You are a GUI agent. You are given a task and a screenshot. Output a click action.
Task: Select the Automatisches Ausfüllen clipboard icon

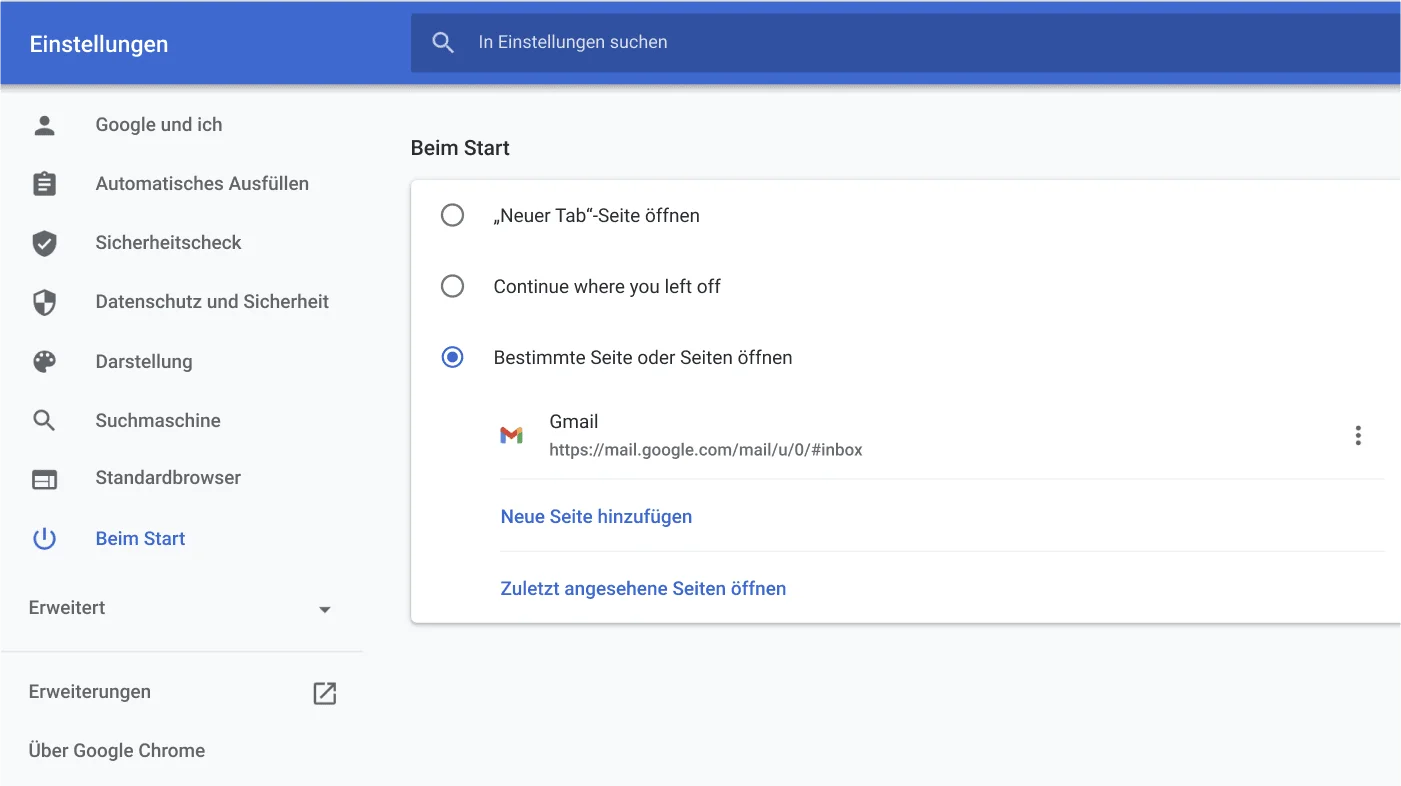44,183
